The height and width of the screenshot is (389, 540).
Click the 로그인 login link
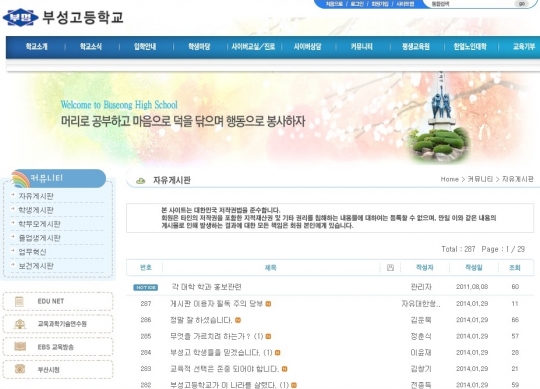click(357, 4)
